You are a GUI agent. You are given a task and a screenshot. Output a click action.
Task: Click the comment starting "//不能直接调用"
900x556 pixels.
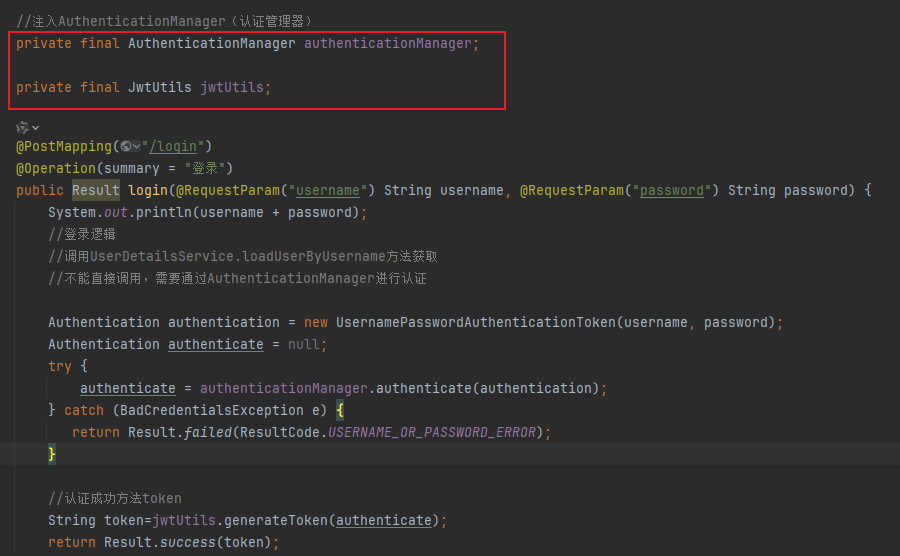coord(238,278)
